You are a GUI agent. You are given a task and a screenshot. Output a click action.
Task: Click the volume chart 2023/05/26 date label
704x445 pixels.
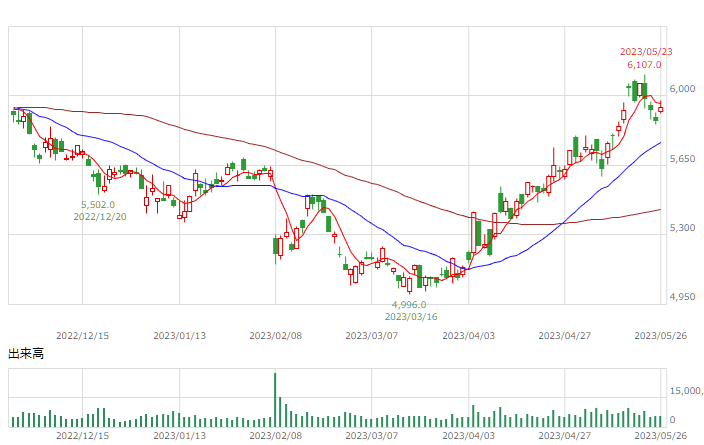(660, 436)
